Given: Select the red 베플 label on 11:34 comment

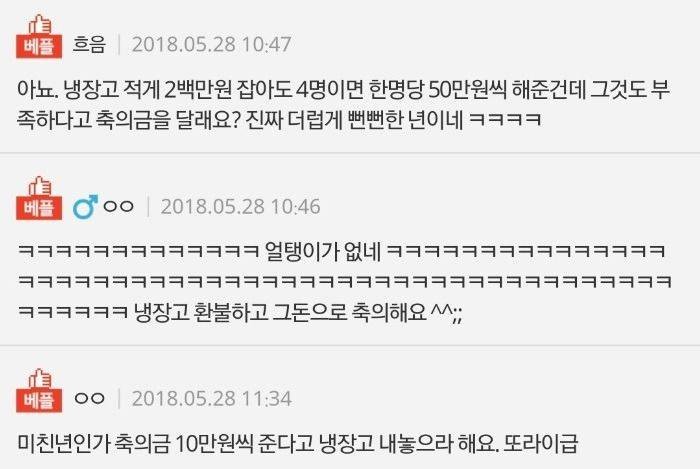Looking at the screenshot, I should [x=39, y=401].
